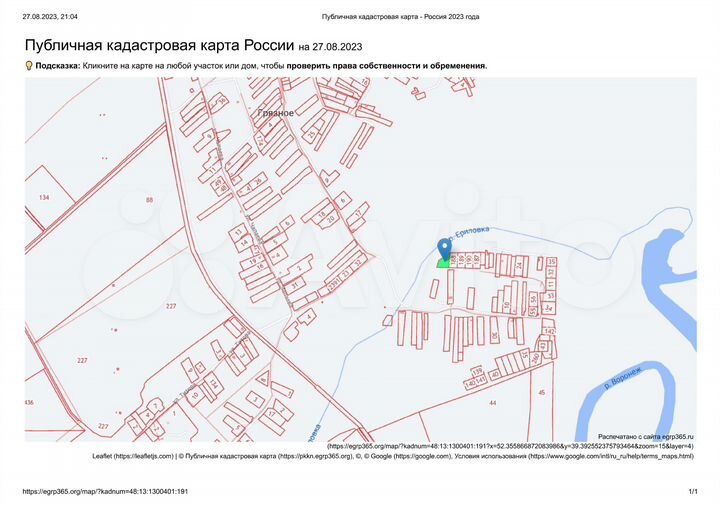Select parcel number 142
720x508 pixels.
click(x=549, y=331)
